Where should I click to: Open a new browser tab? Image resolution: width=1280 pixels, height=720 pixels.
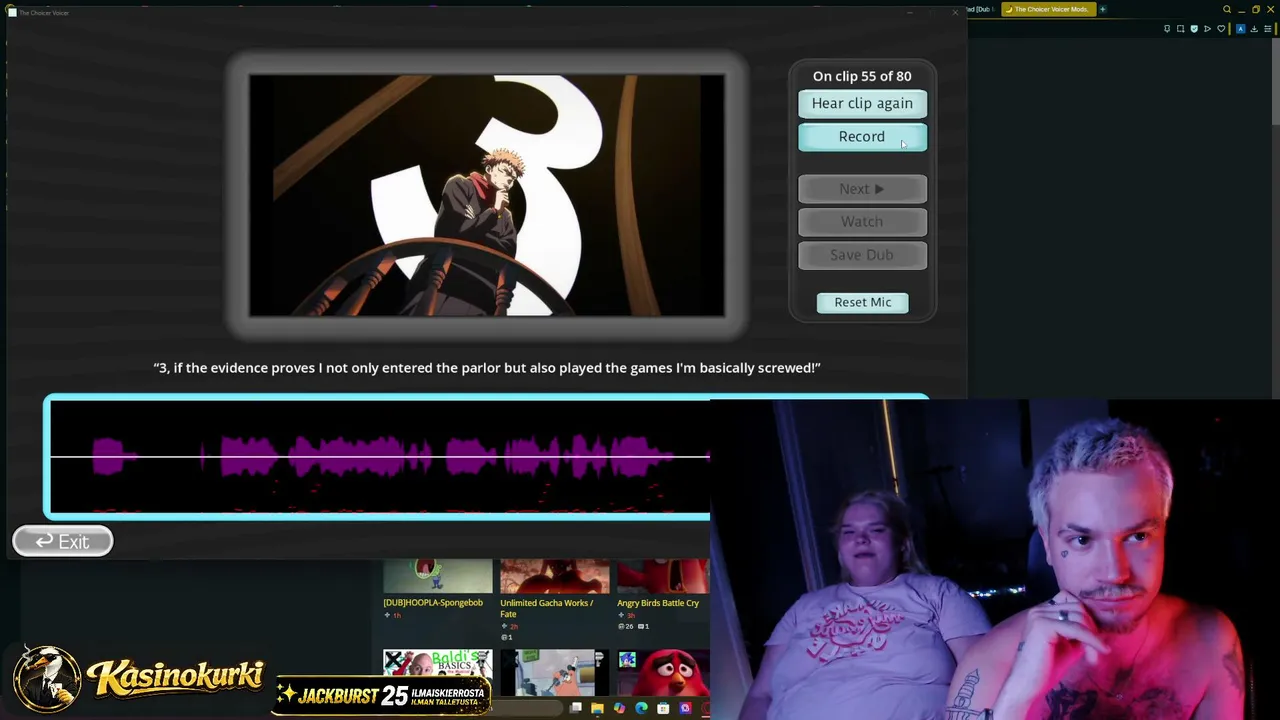(1103, 9)
